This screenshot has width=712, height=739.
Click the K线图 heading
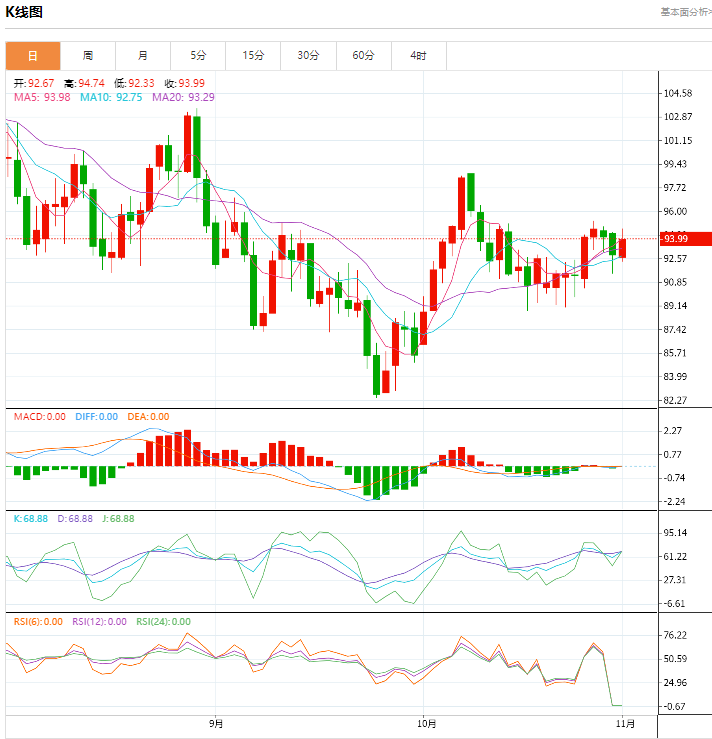pos(24,12)
